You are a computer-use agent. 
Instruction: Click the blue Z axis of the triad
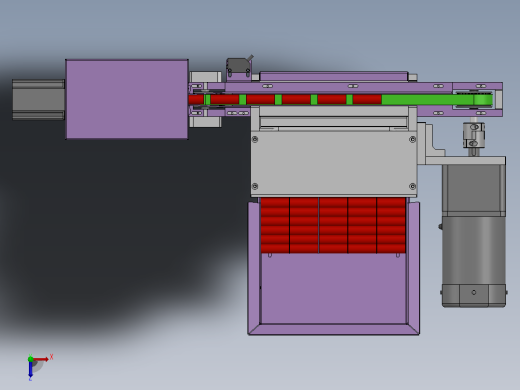tap(30, 369)
